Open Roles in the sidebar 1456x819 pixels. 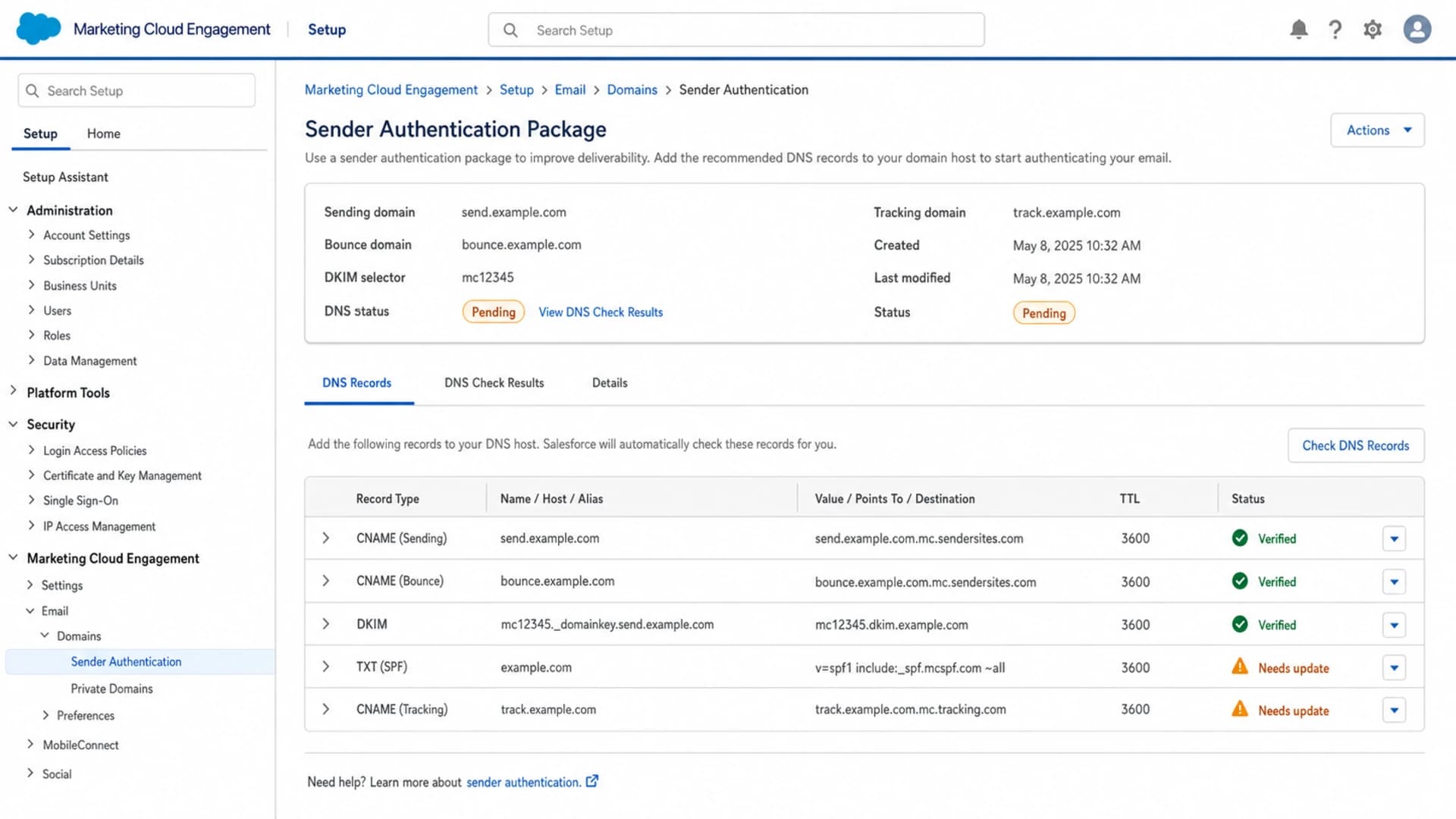coord(57,336)
